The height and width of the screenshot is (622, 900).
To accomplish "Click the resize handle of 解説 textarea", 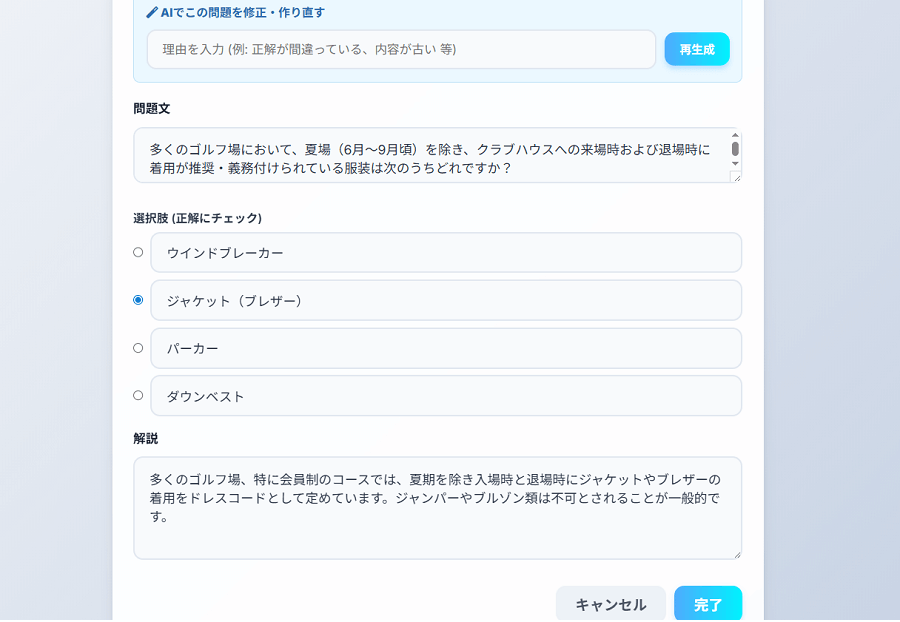I will coord(736,553).
